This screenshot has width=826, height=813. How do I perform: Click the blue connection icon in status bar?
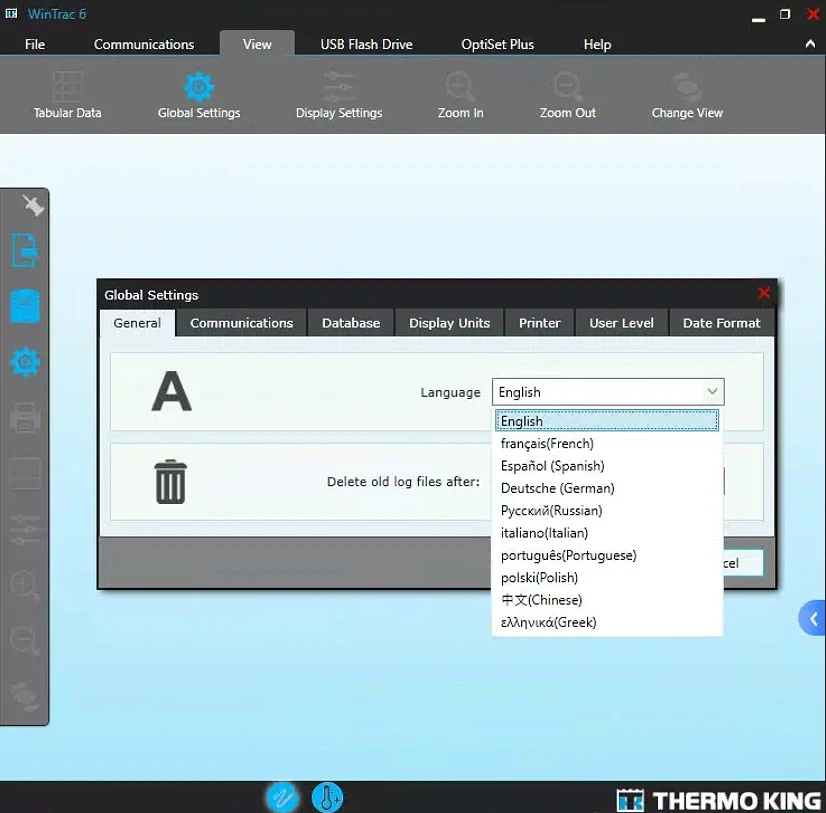282,797
